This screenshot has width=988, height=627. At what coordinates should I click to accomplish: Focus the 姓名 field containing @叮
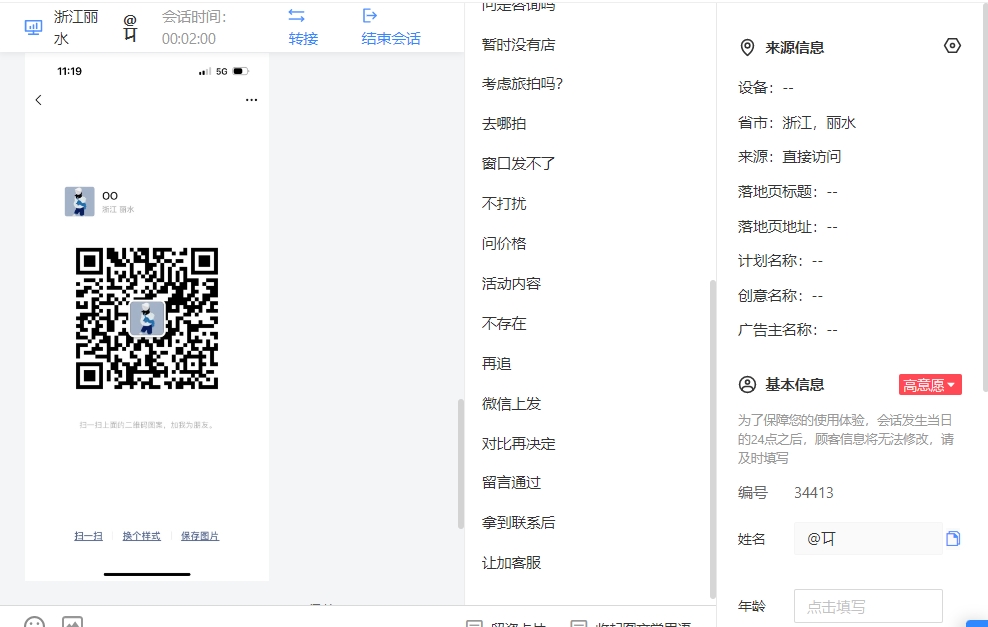[x=868, y=539]
